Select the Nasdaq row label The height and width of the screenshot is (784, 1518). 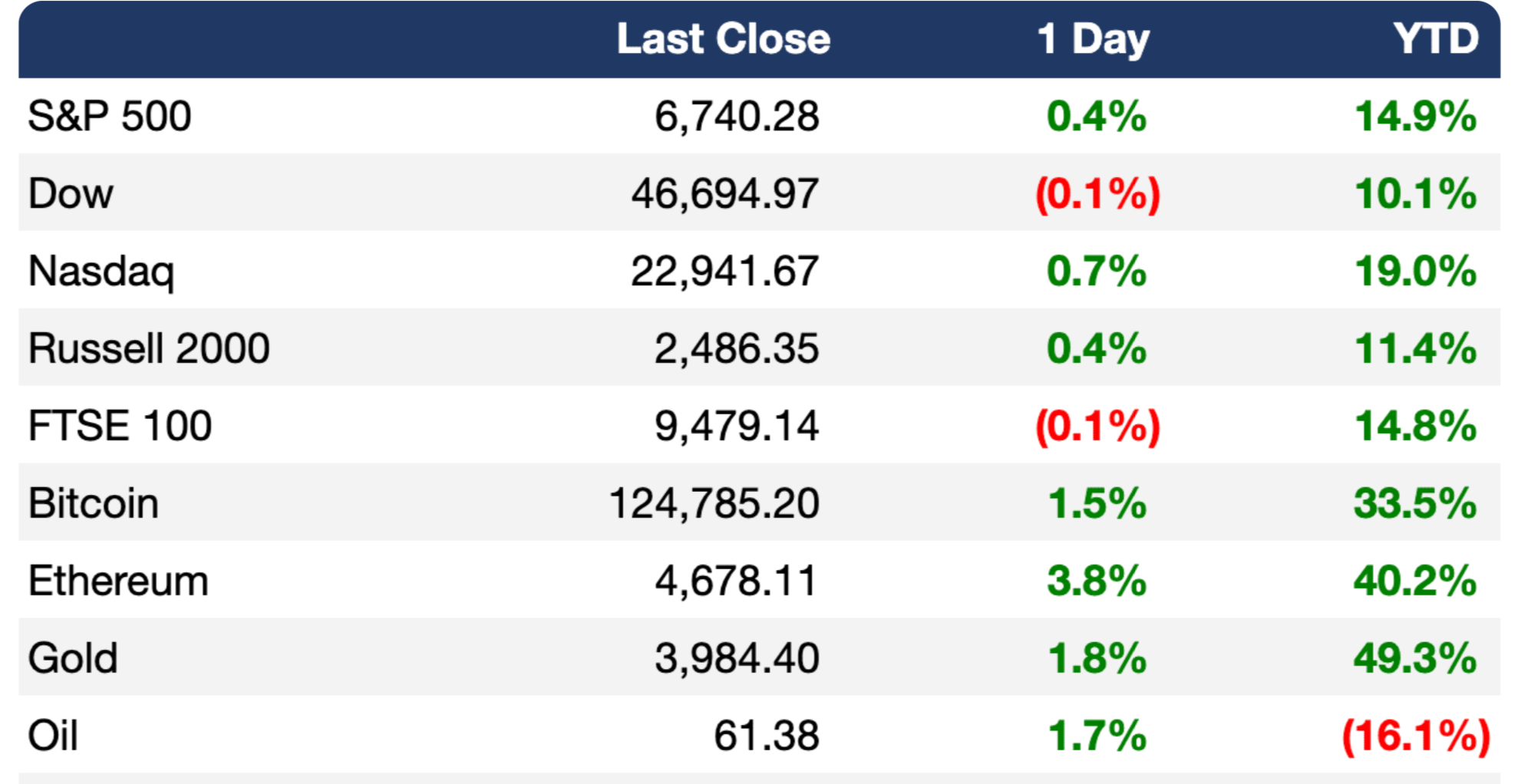click(x=101, y=272)
